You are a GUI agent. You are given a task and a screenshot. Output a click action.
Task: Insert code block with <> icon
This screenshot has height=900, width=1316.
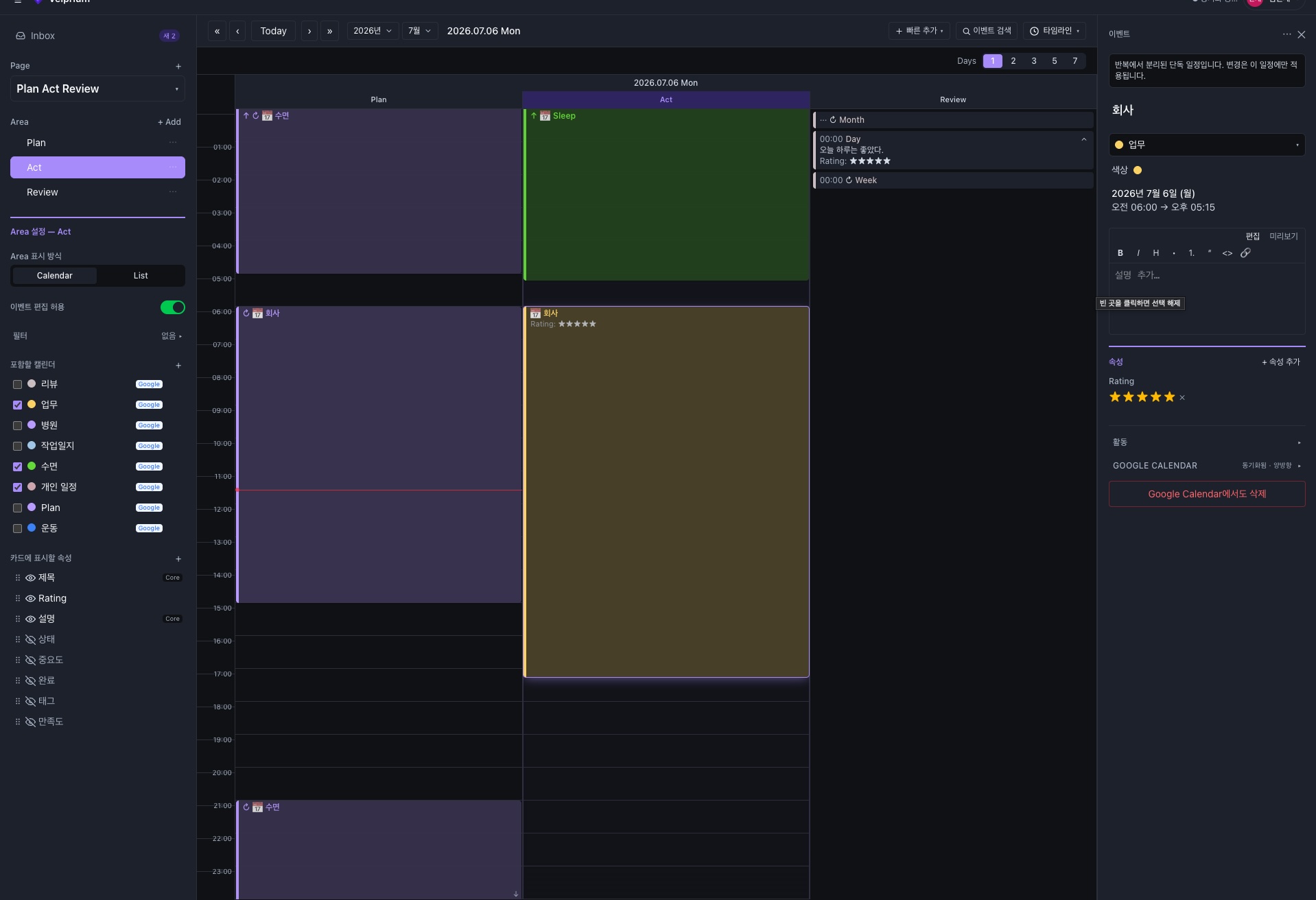point(1227,253)
